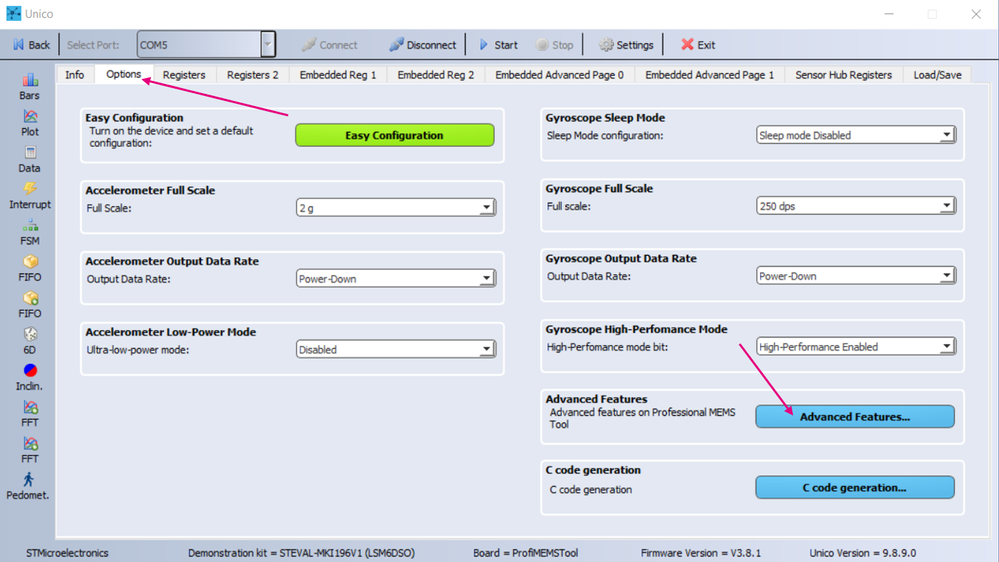Click Board = ProfiMEMSTool status text
Screen dimensions: 999x562
pyautogui.click(x=526, y=553)
